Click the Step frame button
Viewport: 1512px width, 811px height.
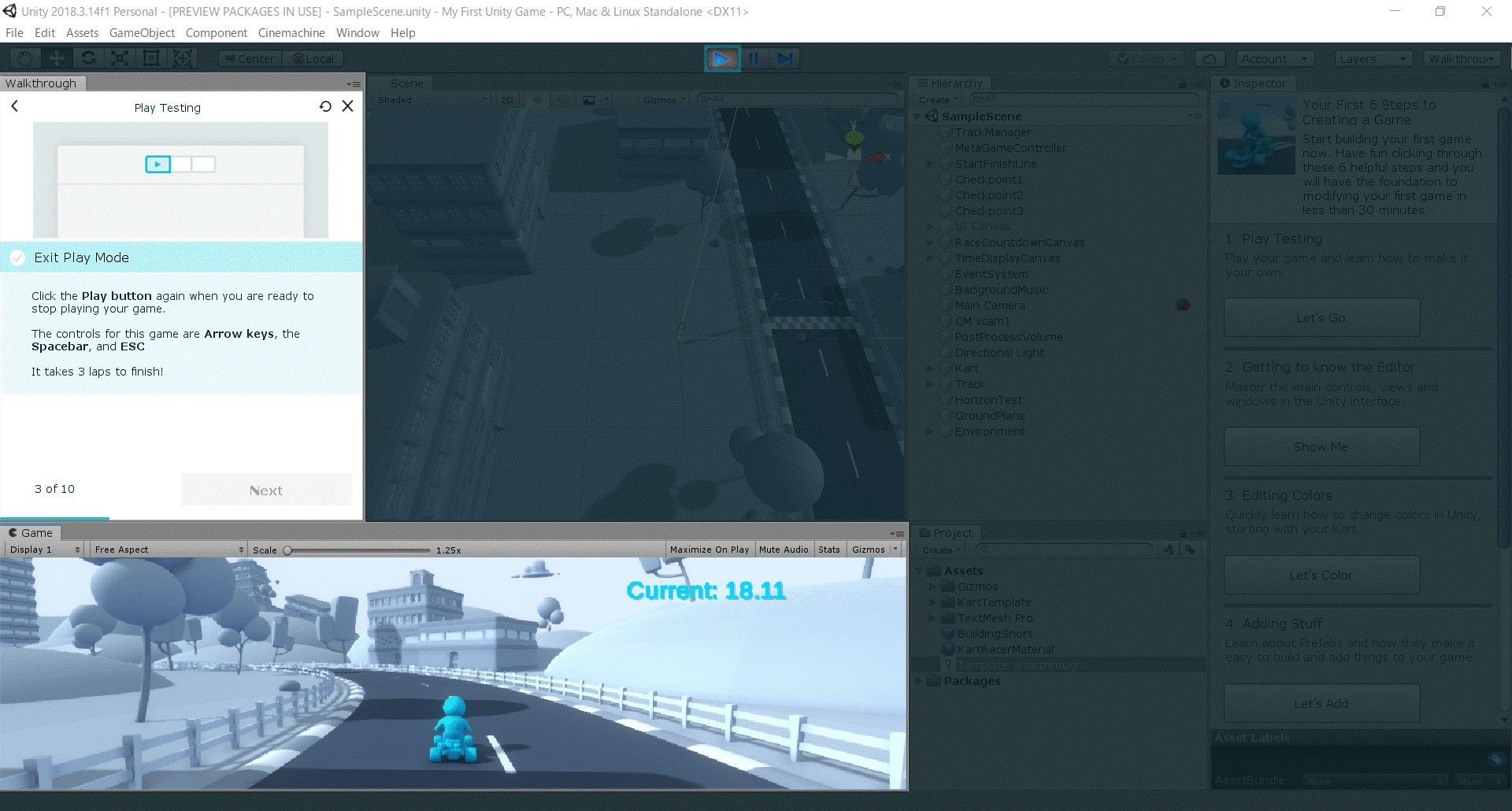pyautogui.click(x=785, y=58)
